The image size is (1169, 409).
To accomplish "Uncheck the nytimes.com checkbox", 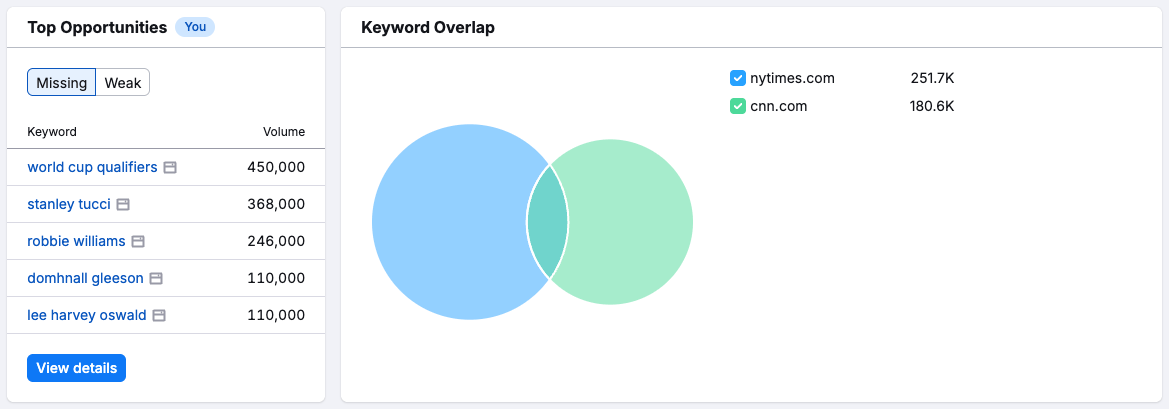I will (x=737, y=78).
